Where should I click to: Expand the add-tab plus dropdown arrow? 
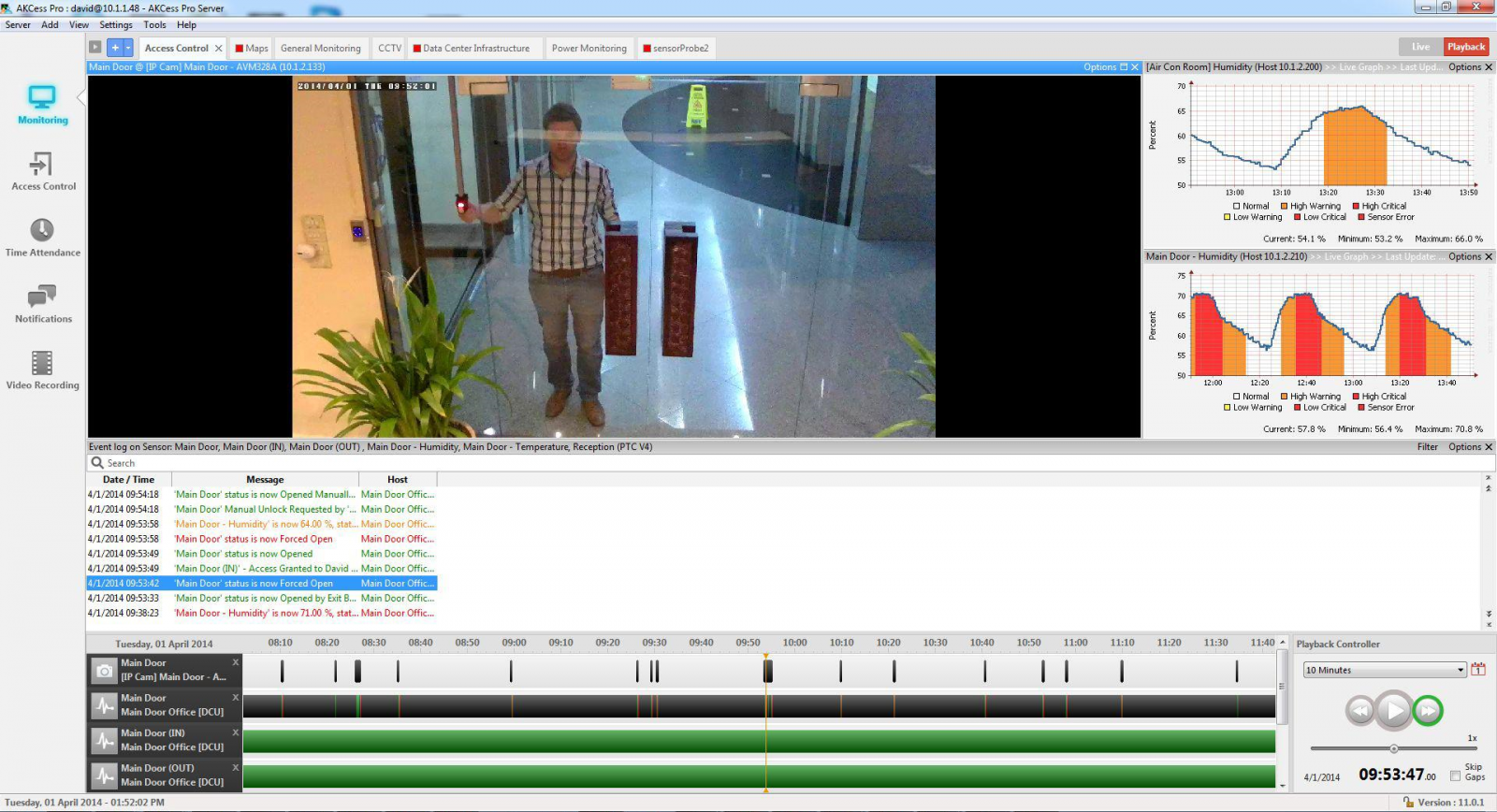(x=128, y=48)
